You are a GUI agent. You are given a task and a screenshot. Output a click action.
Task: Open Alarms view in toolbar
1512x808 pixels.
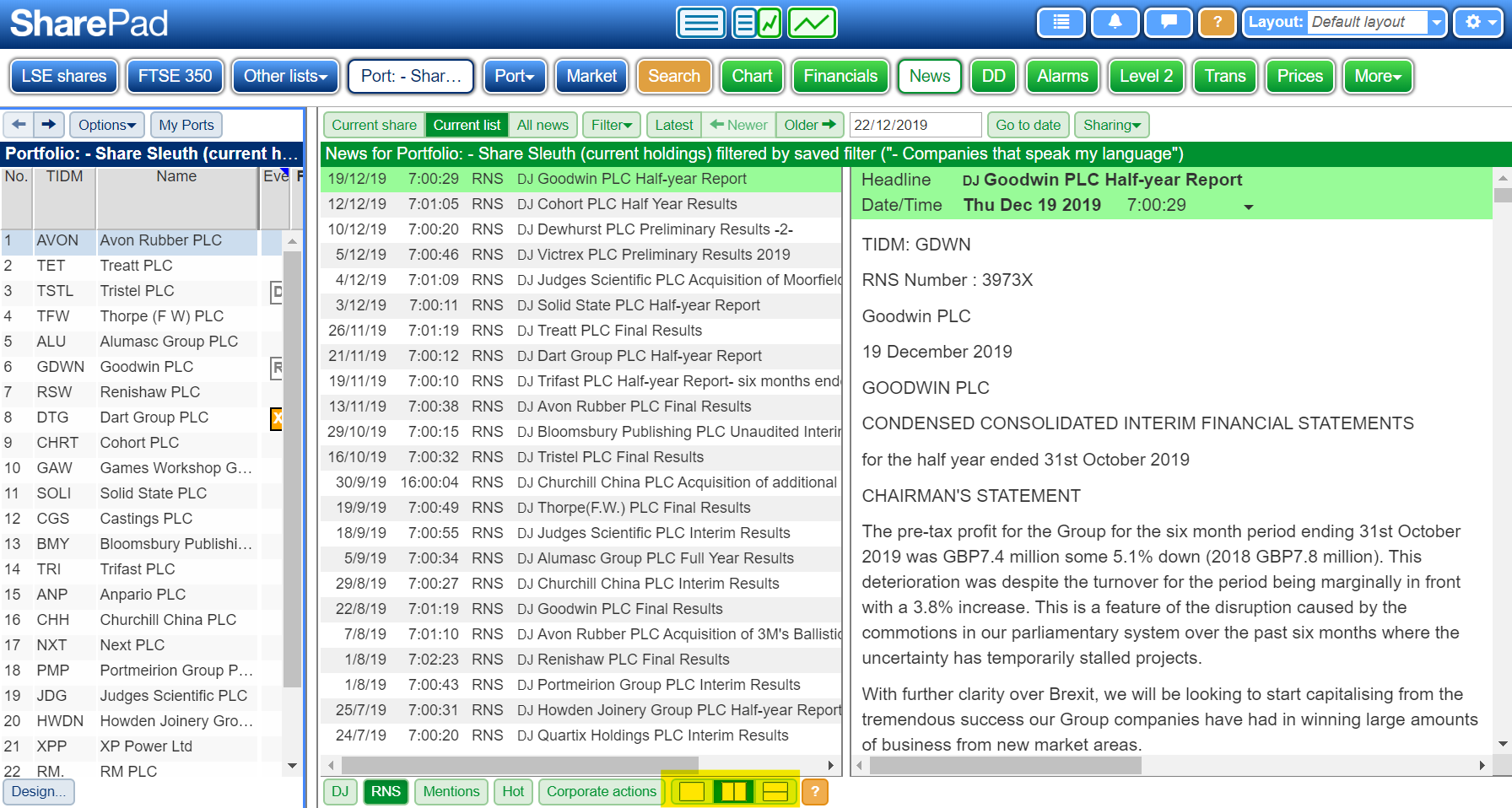coord(1063,76)
